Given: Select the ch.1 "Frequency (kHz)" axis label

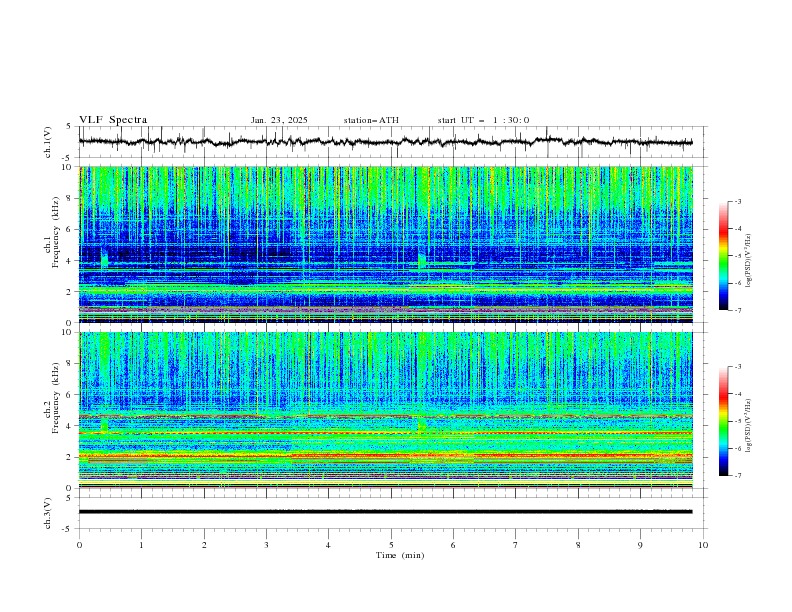Looking at the screenshot, I should [57, 232].
